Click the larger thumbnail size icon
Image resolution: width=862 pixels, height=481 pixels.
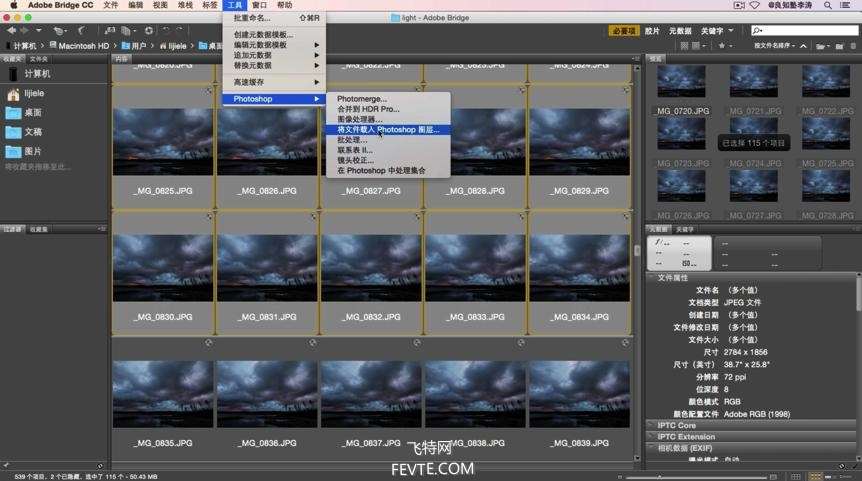[773, 477]
